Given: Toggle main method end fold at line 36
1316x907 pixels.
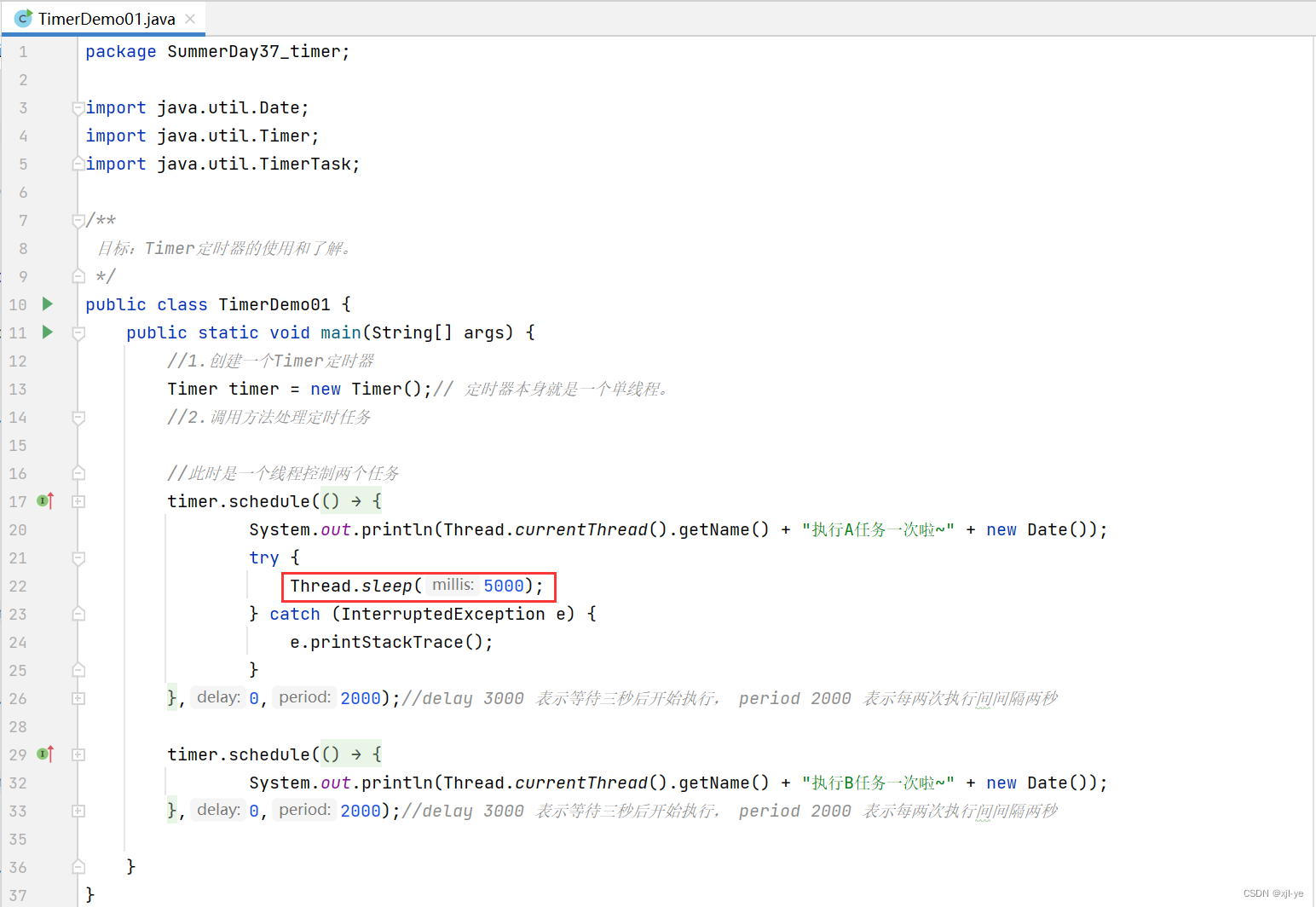Looking at the screenshot, I should click(x=78, y=867).
